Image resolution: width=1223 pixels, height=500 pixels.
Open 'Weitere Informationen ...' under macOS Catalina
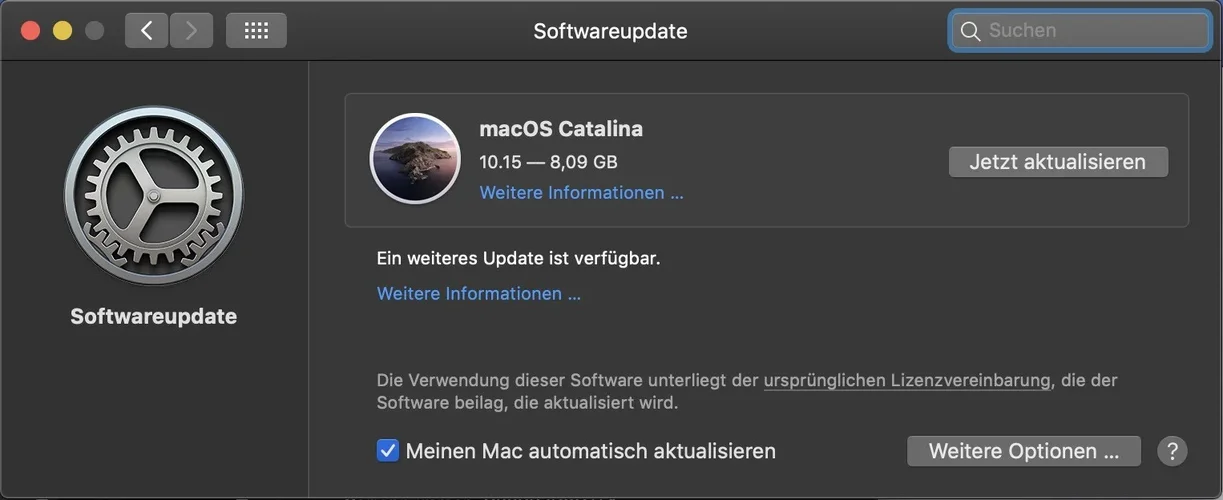pos(581,193)
